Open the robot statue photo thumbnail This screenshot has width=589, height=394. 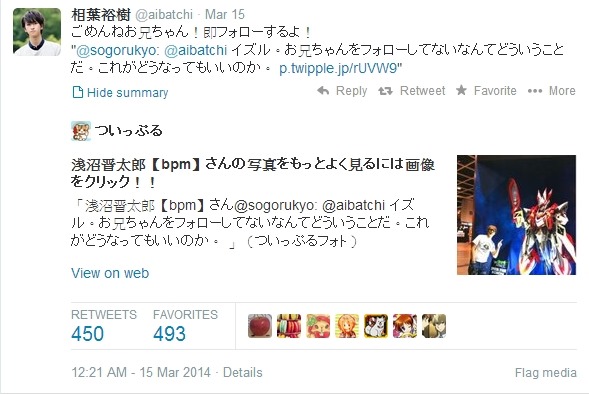(516, 215)
